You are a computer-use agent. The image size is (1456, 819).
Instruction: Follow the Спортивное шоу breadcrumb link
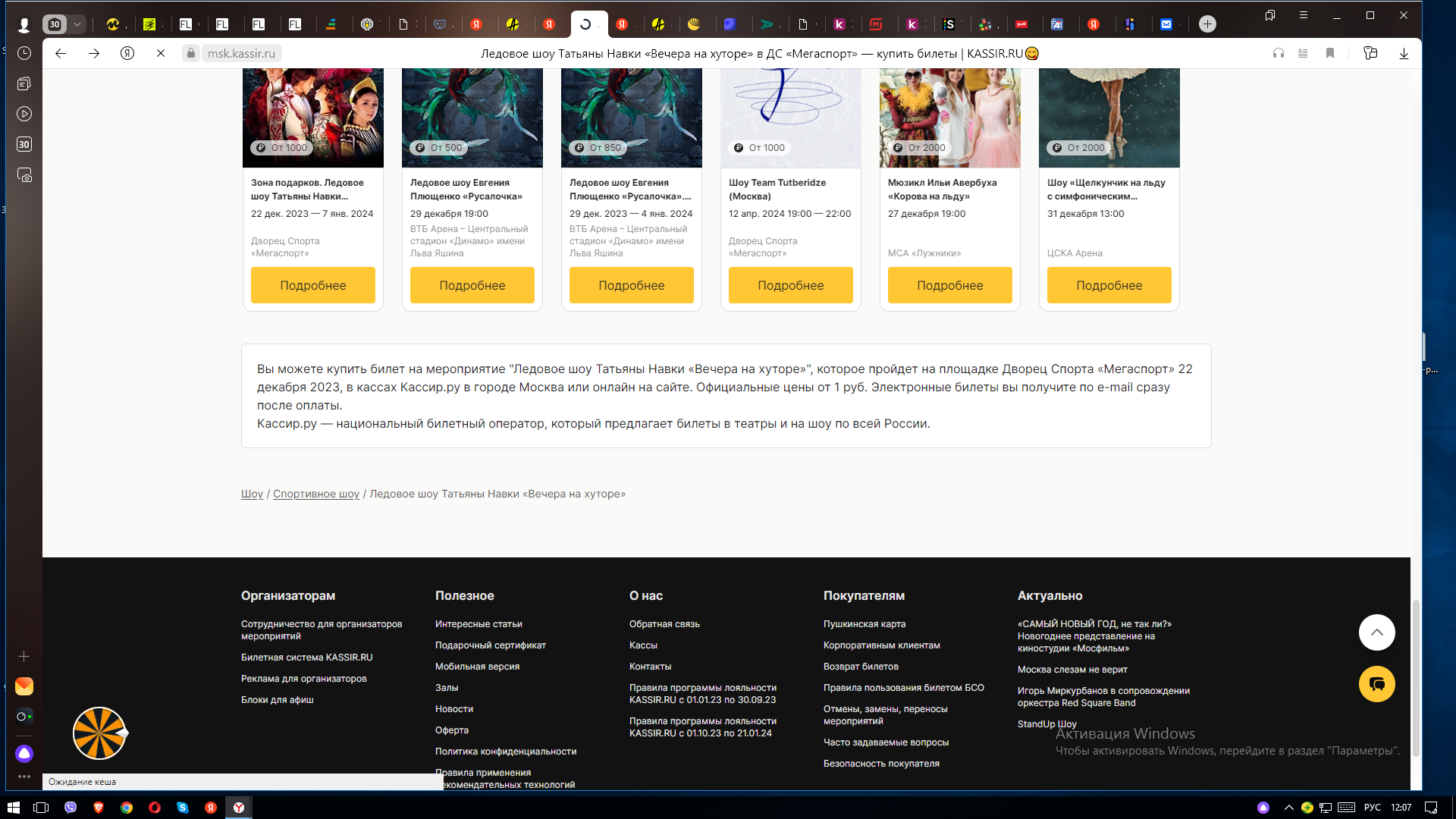click(316, 494)
